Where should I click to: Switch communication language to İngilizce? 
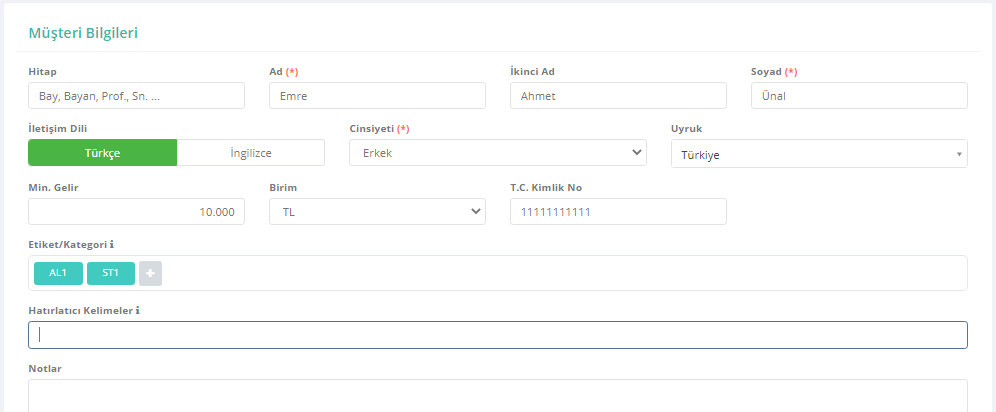251,153
